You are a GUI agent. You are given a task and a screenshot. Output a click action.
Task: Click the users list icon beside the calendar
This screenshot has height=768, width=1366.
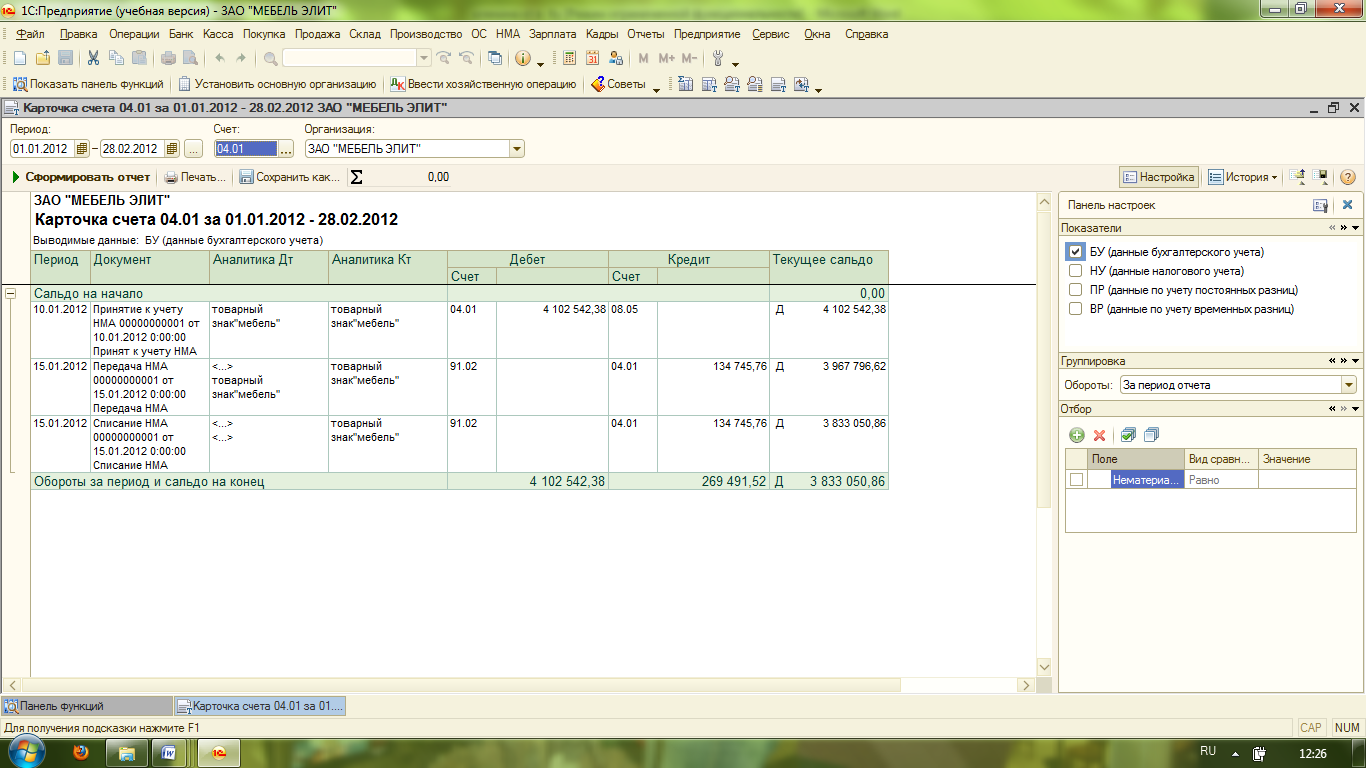tap(616, 58)
